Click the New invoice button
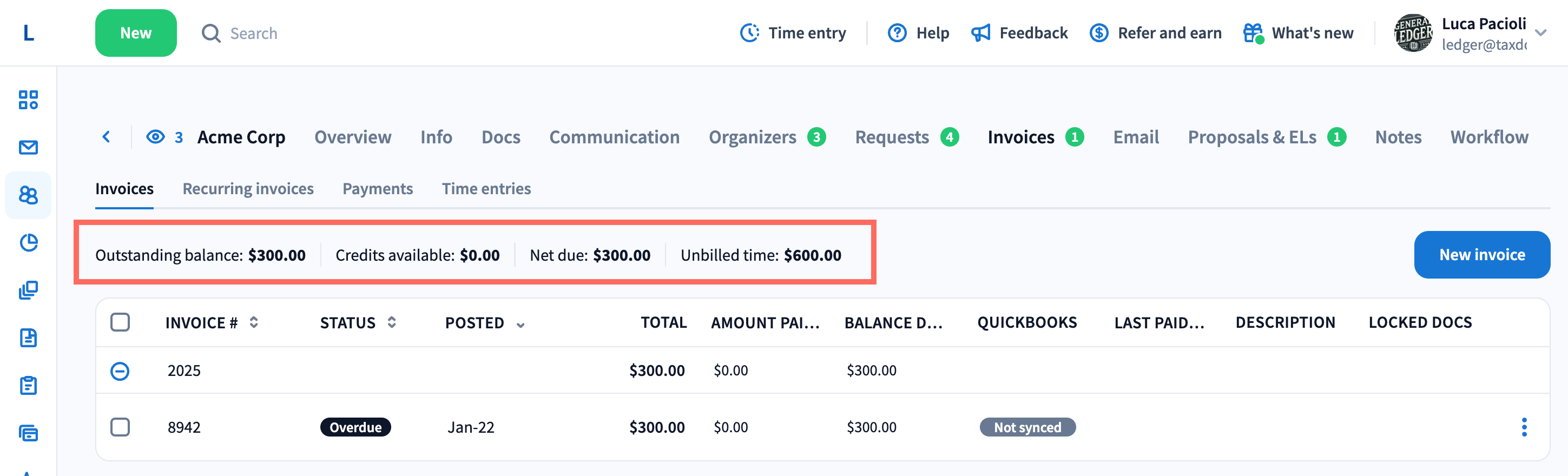This screenshot has height=476, width=1568. 1481,254
